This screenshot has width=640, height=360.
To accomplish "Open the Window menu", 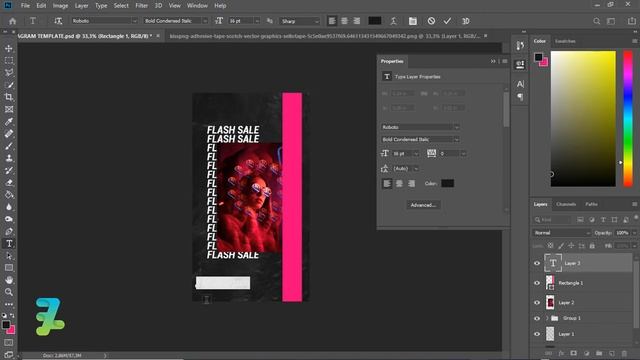I will tap(197, 6).
